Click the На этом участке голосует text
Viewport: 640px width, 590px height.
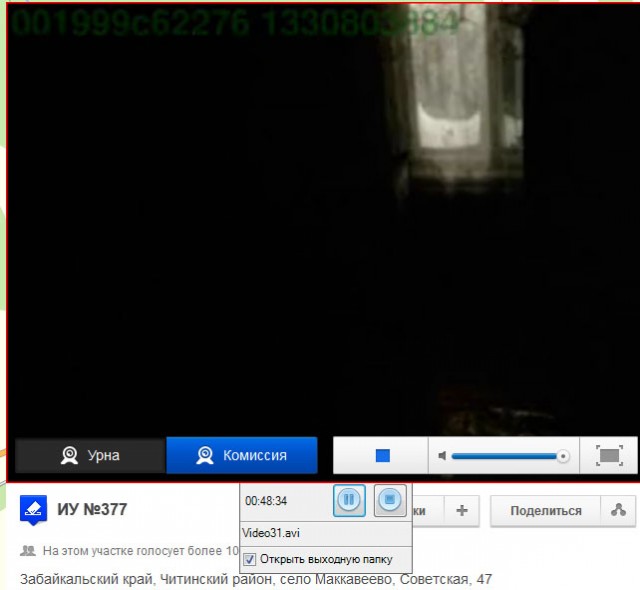tap(140, 551)
